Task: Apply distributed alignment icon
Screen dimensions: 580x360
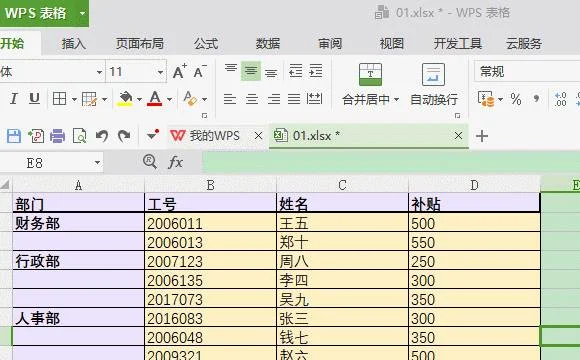Action: point(314,99)
